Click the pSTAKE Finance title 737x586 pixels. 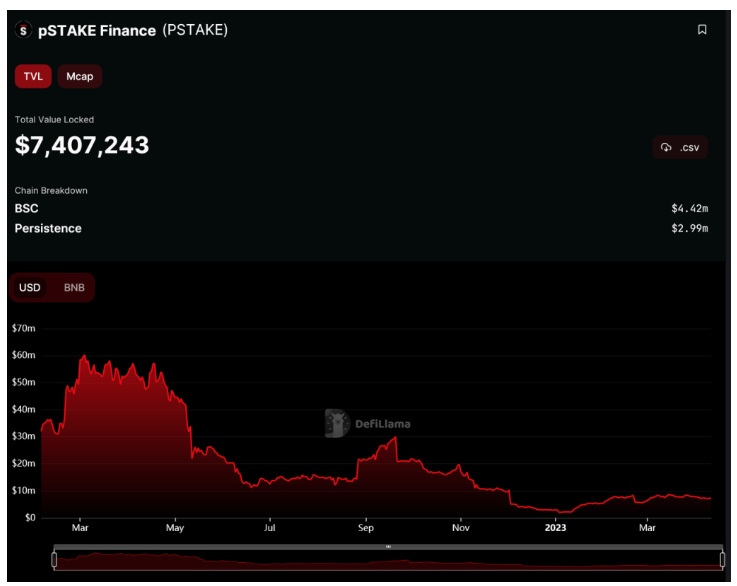tap(97, 31)
